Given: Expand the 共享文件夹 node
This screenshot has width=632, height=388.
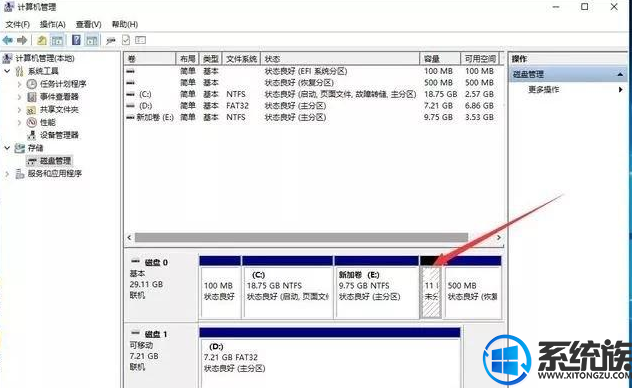Looking at the screenshot, I should pyautogui.click(x=19, y=109).
